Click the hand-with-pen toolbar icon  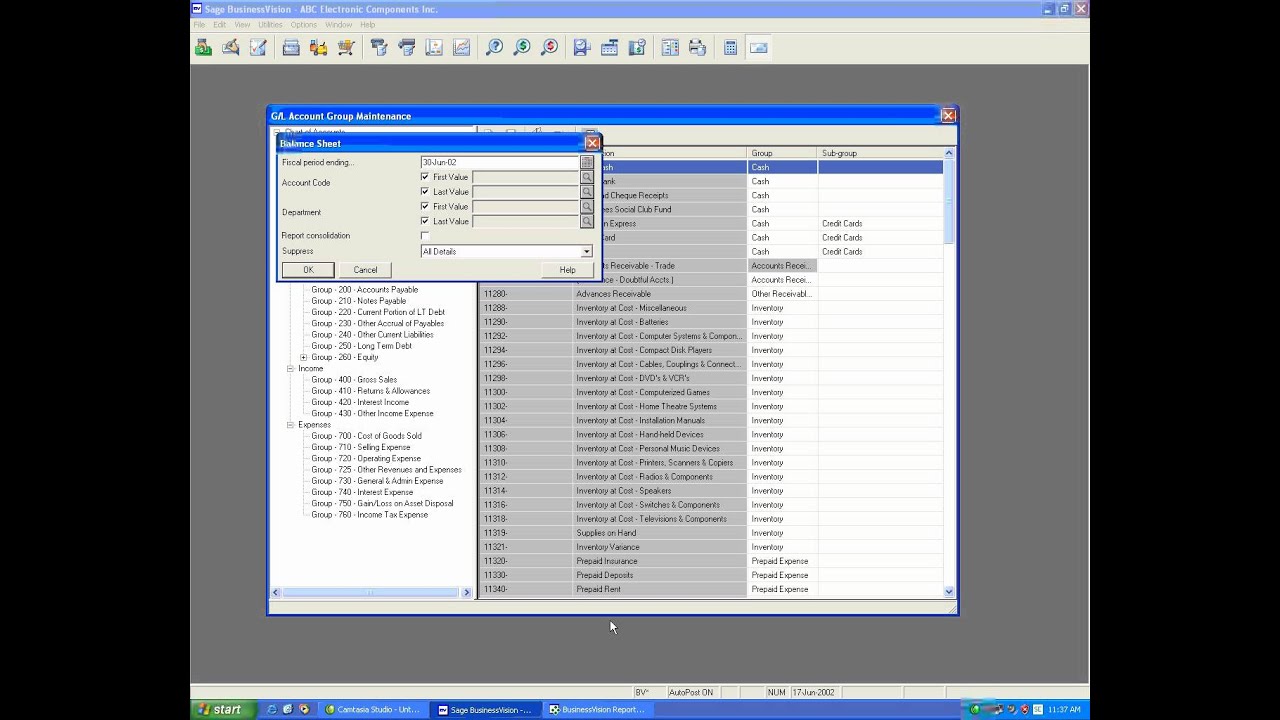click(x=231, y=47)
